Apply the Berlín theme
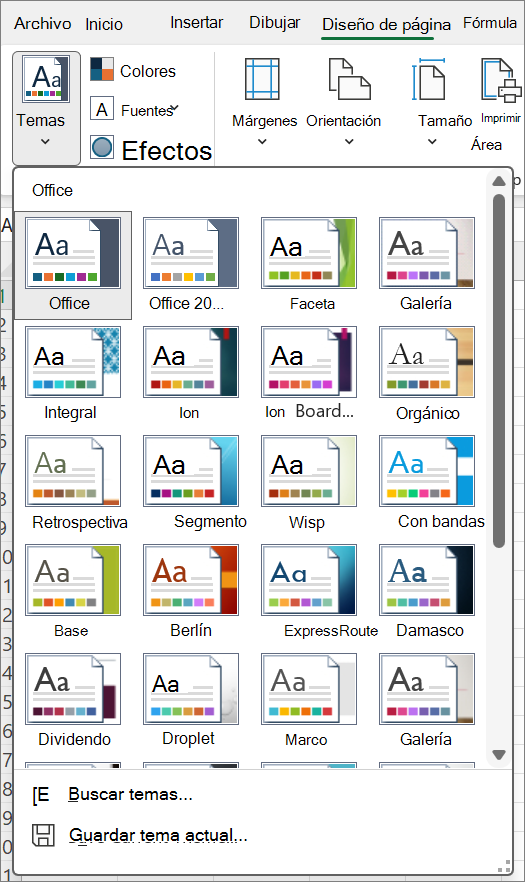The height and width of the screenshot is (882, 525). pos(190,592)
